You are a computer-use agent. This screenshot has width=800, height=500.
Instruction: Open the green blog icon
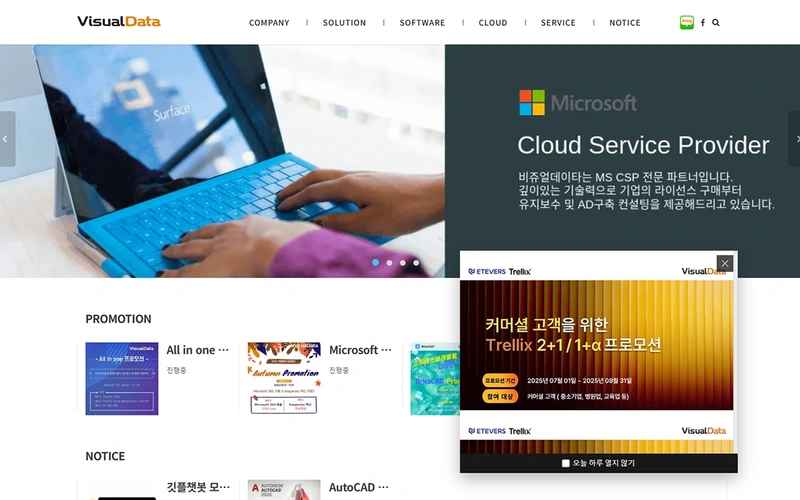click(x=687, y=22)
